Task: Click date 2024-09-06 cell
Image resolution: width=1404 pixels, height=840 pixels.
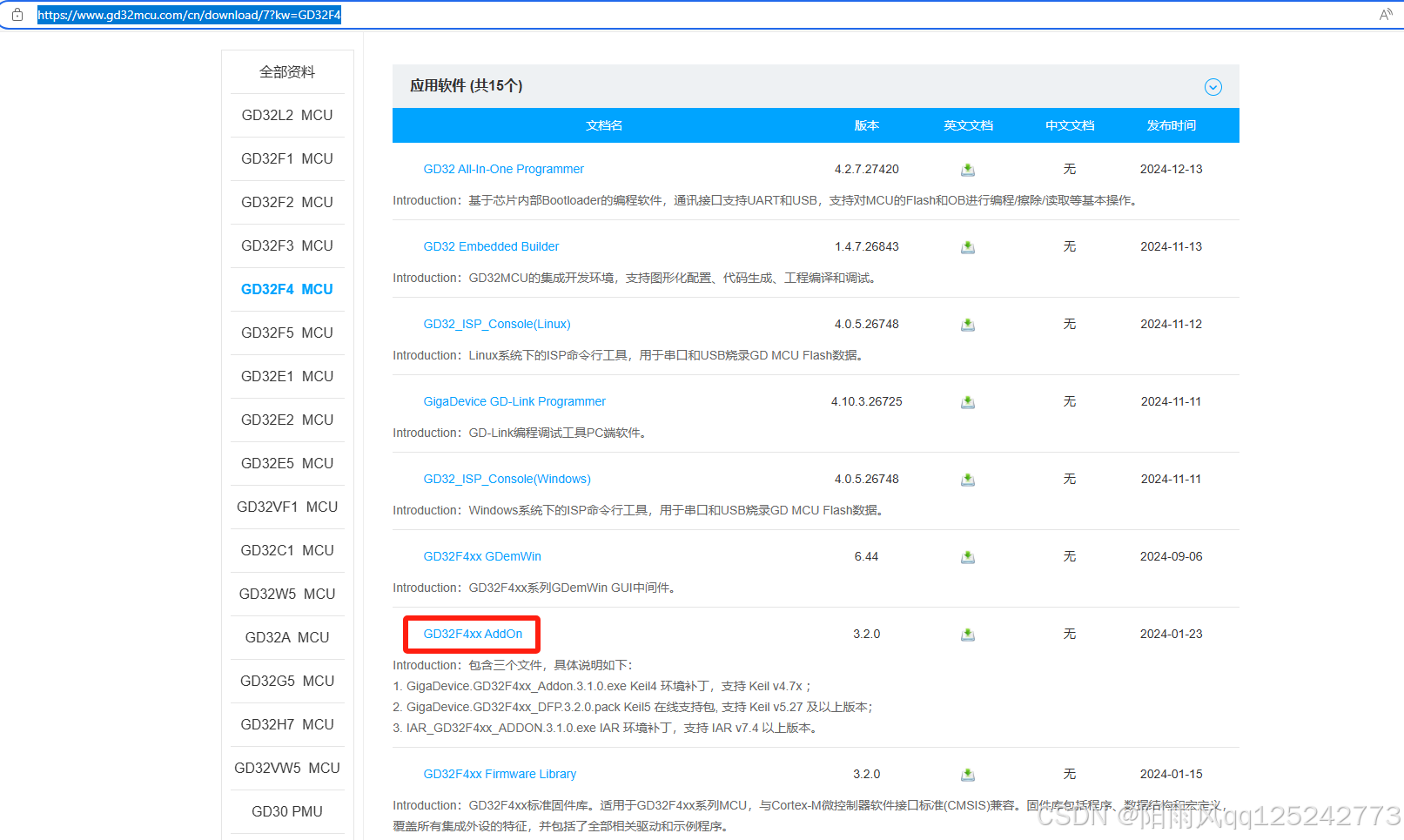Action: (1172, 556)
